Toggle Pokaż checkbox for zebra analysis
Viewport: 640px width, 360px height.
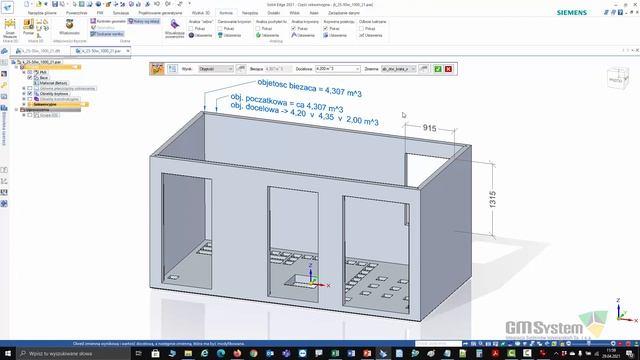[191, 29]
